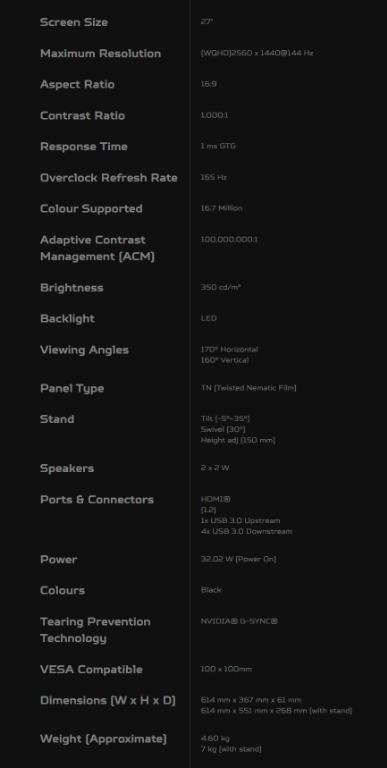Screen dimensions: 387x768
Task: Click the Backlight LED value
Action: point(209,318)
